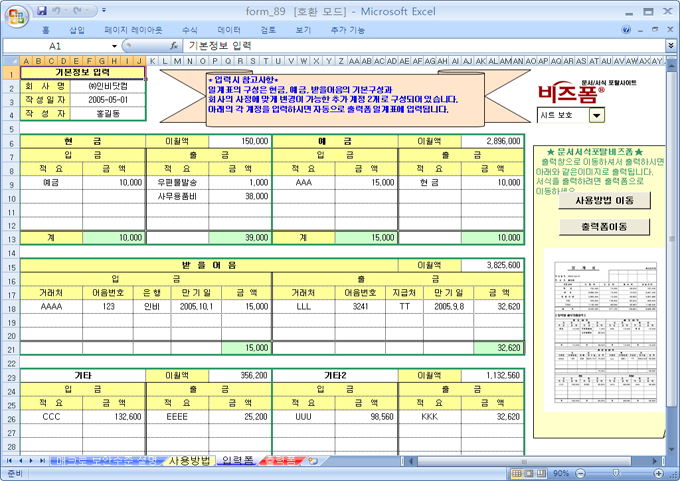The height and width of the screenshot is (481, 680).
Task: Expand the 시트 보호 dropdown
Action: [597, 115]
